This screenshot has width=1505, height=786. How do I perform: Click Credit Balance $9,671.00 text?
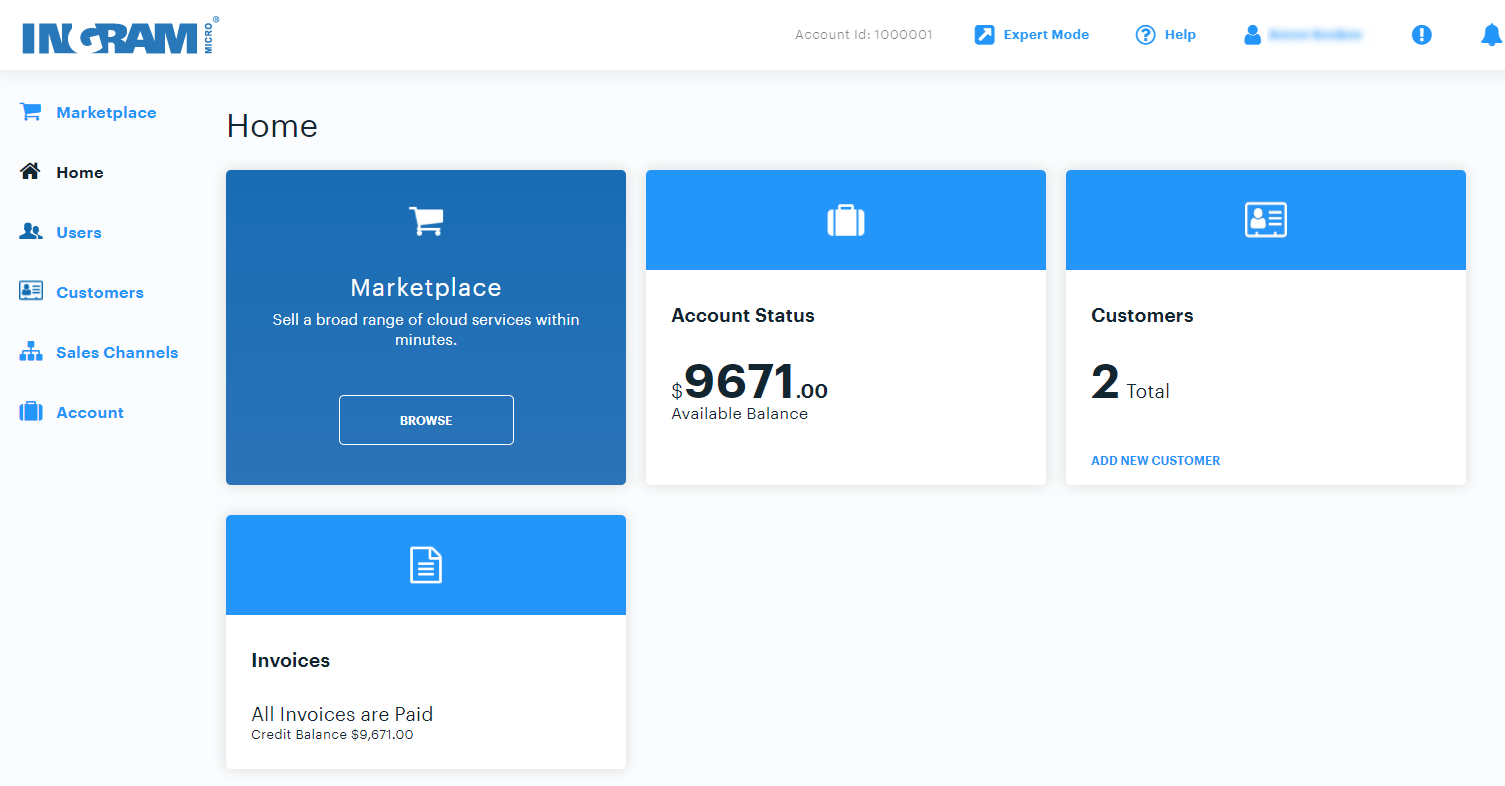point(332,735)
